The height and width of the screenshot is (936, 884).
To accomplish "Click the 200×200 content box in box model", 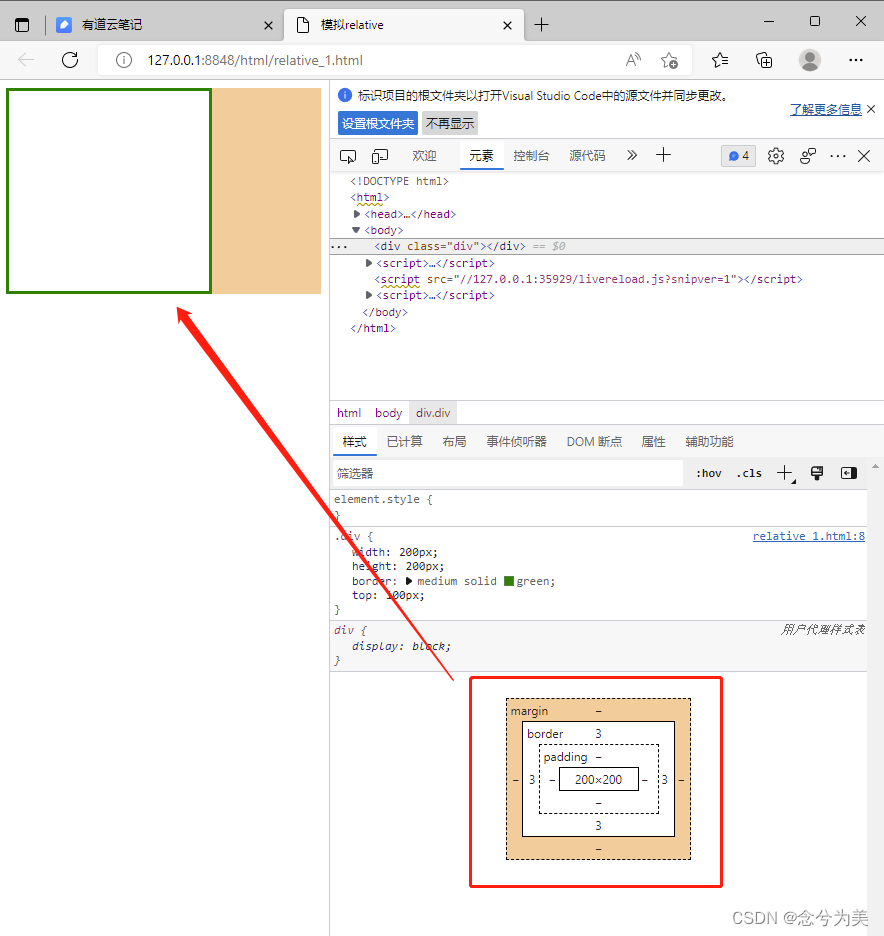I will [x=599, y=779].
